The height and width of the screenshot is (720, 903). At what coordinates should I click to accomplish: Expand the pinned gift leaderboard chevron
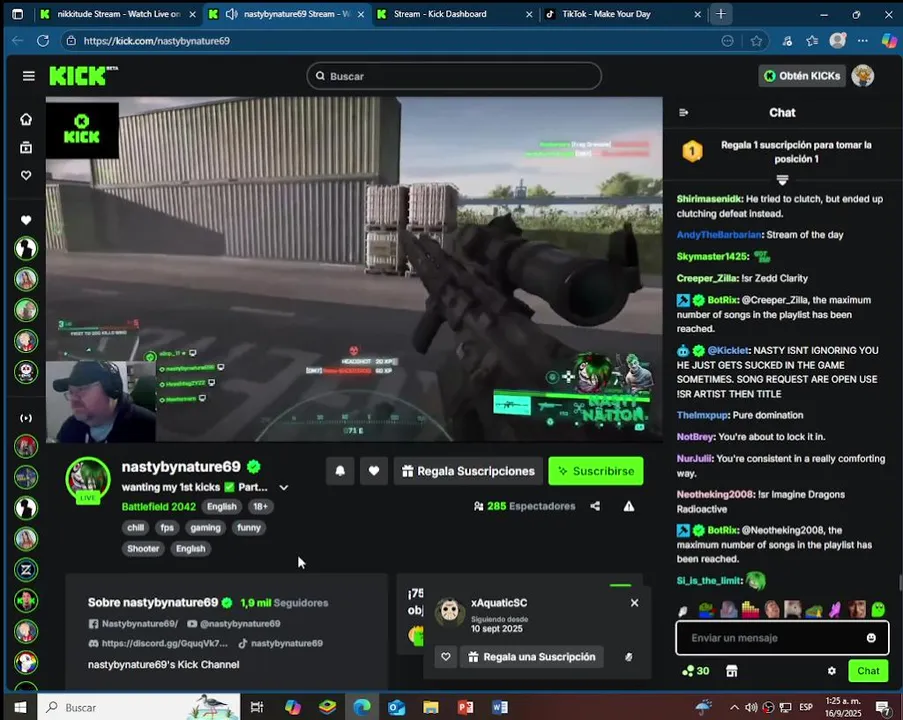[782, 180]
